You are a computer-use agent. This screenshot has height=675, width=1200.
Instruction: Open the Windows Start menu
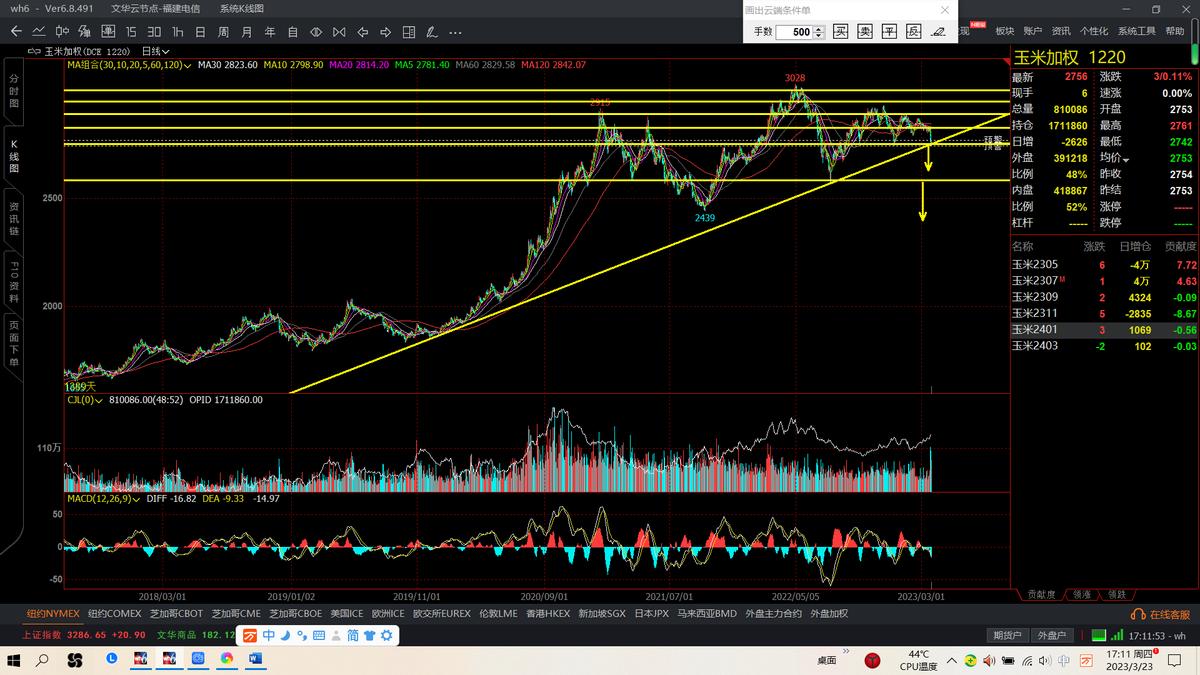14,660
